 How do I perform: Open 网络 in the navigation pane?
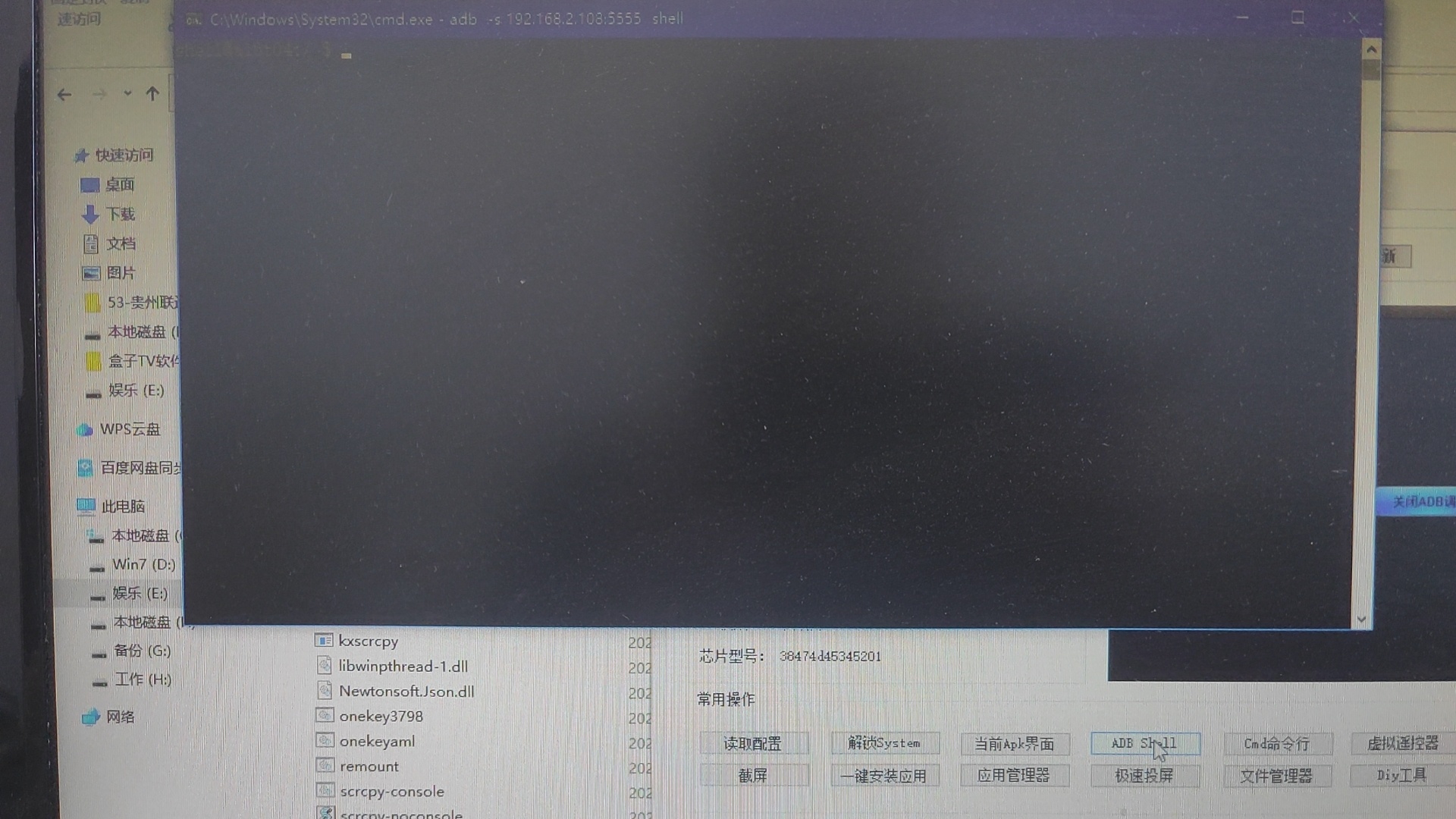tap(119, 717)
